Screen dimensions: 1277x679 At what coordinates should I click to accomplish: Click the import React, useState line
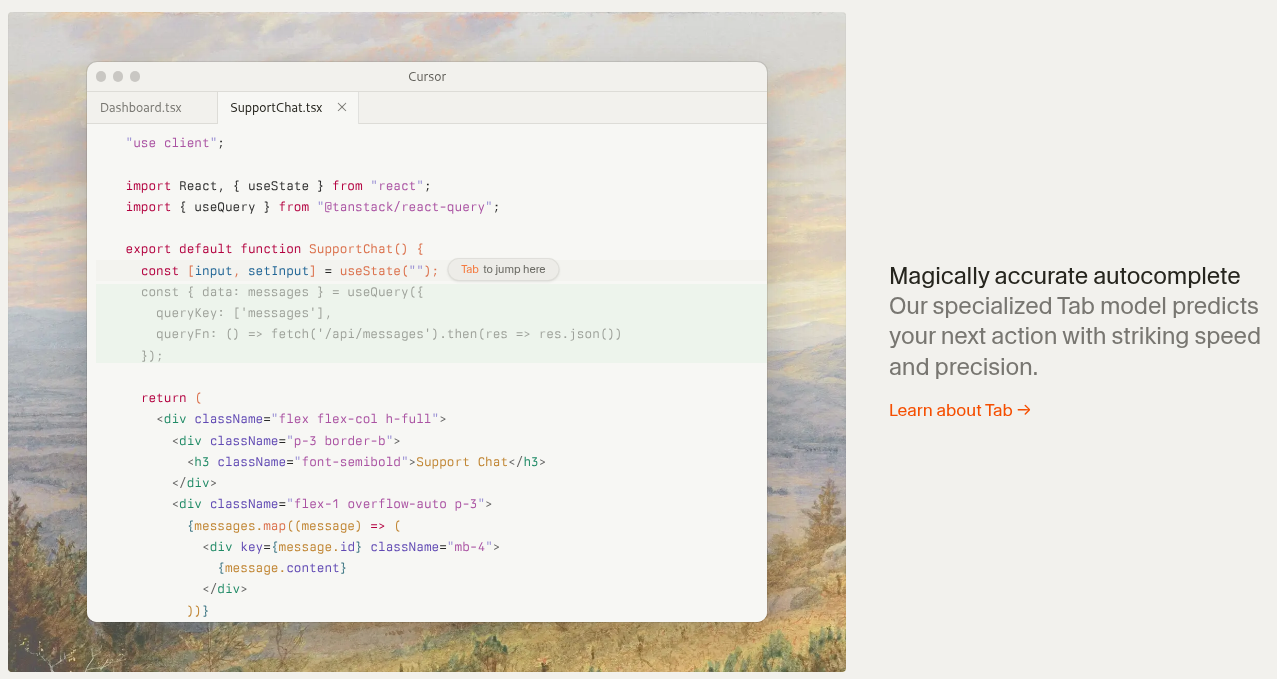point(277,186)
